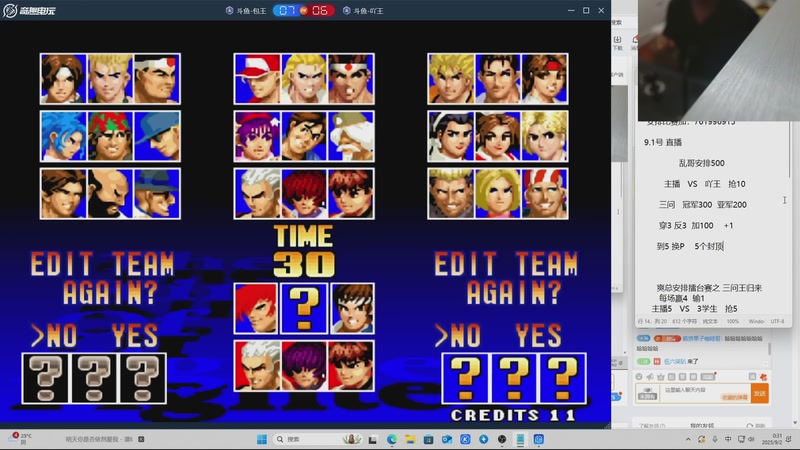Open the blue K app on taskbar

pyautogui.click(x=465, y=439)
